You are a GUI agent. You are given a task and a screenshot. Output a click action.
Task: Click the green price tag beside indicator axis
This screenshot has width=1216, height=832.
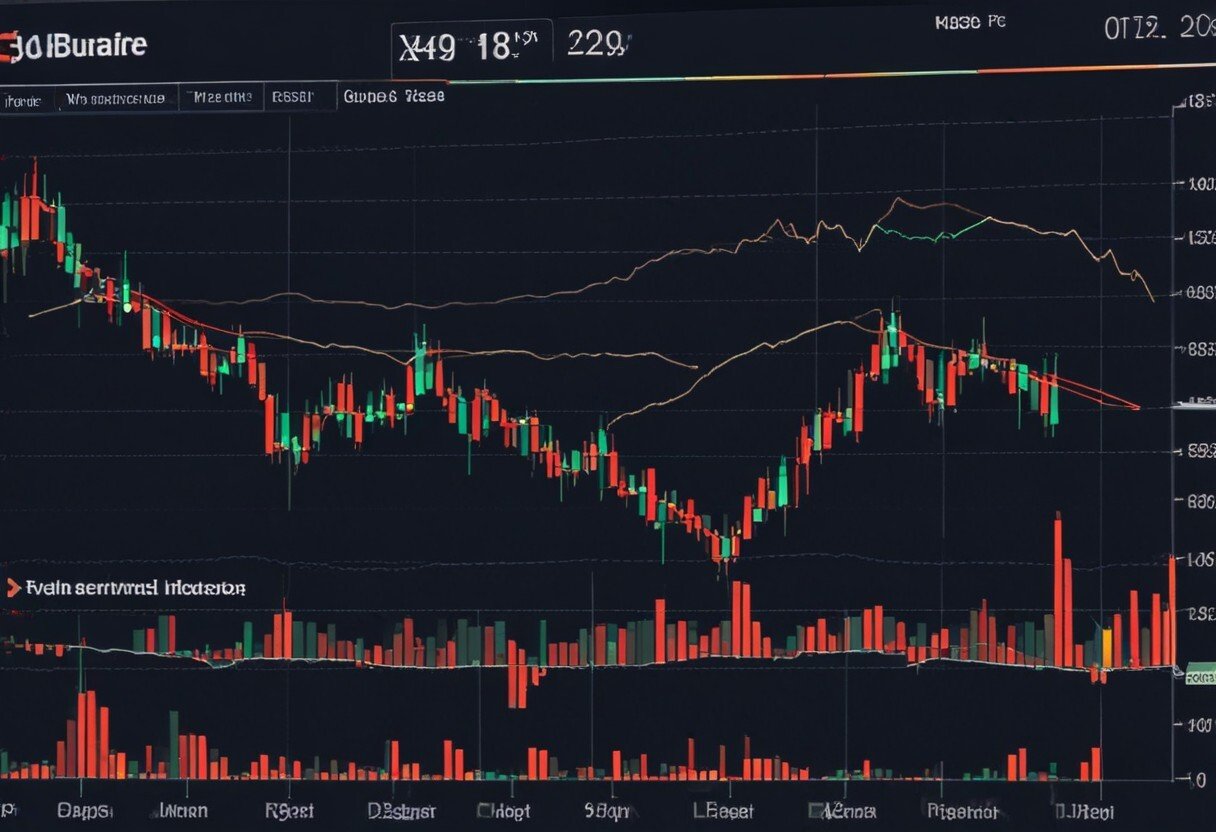1197,677
